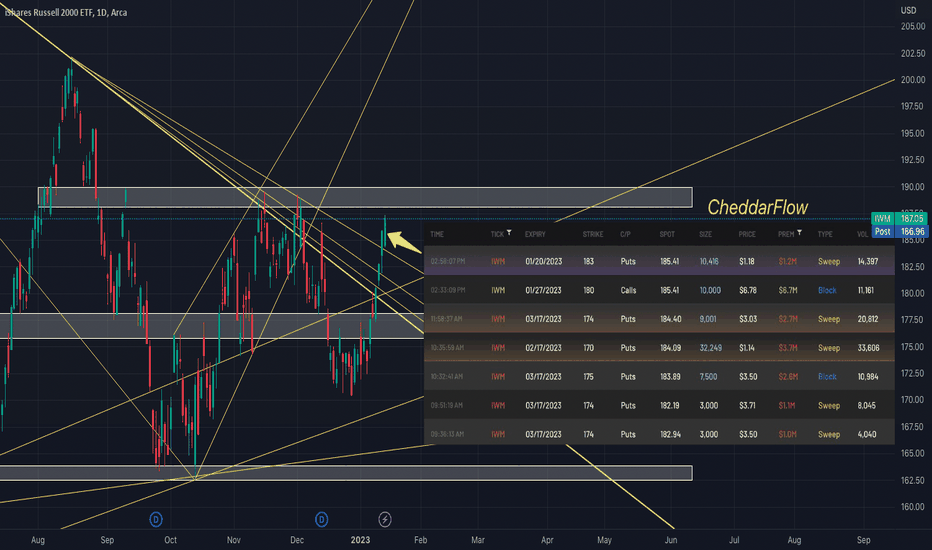Click the 01/20/2023 expiry cell
The width and height of the screenshot is (932, 550).
click(543, 262)
